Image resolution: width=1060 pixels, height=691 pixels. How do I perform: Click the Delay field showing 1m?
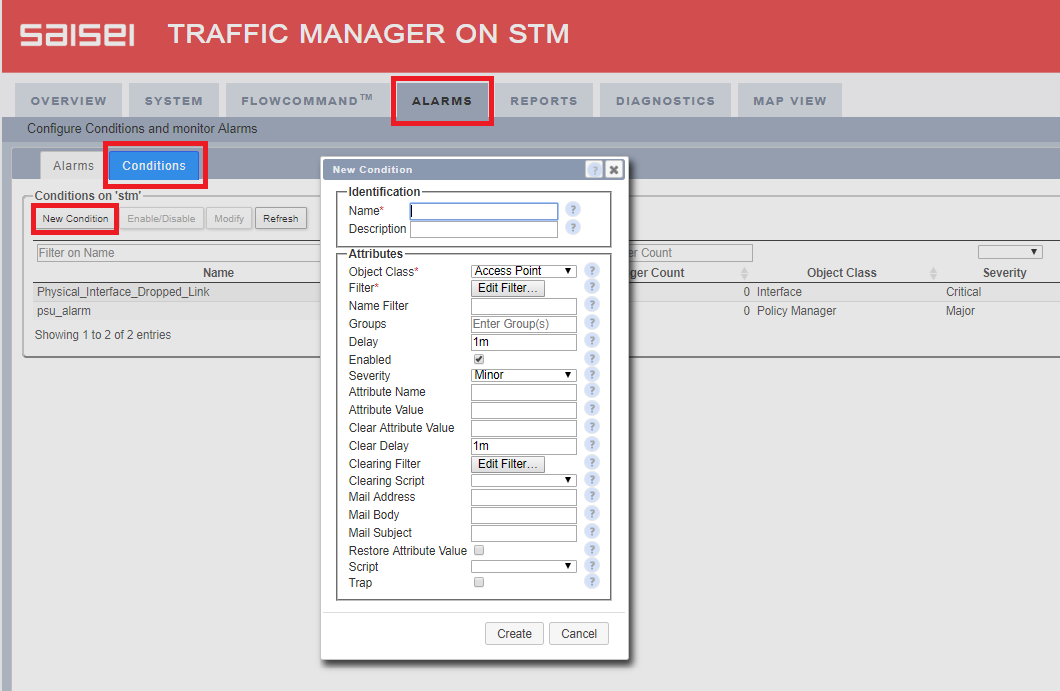(524, 342)
